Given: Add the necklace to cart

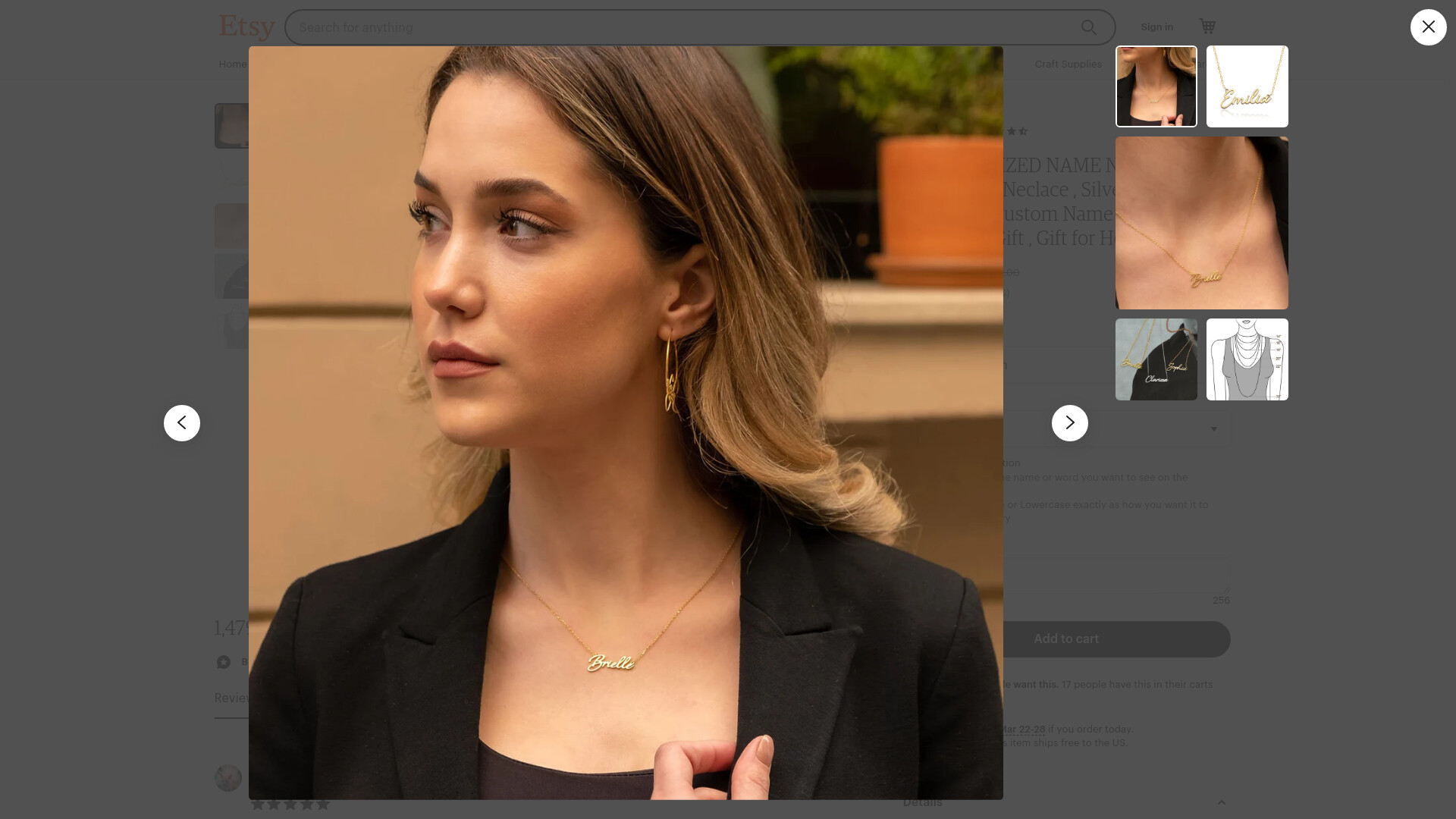Looking at the screenshot, I should [1065, 639].
